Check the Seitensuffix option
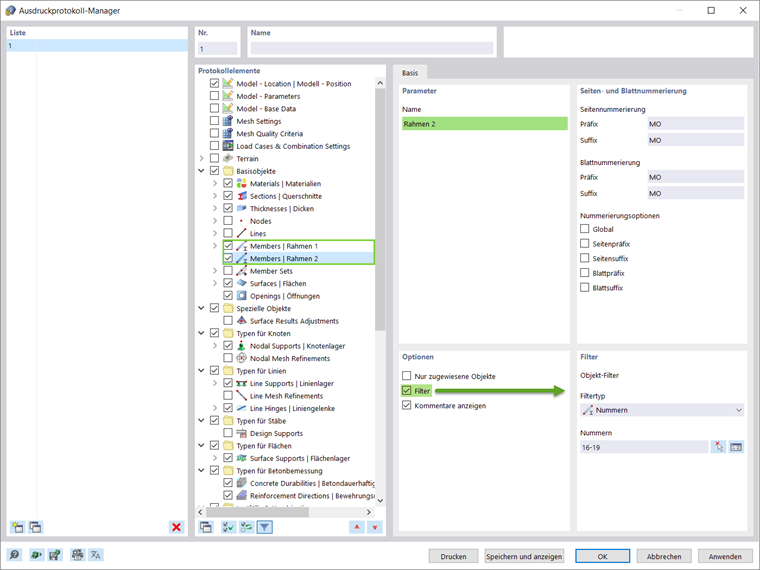The height and width of the screenshot is (570, 760). click(x=585, y=258)
